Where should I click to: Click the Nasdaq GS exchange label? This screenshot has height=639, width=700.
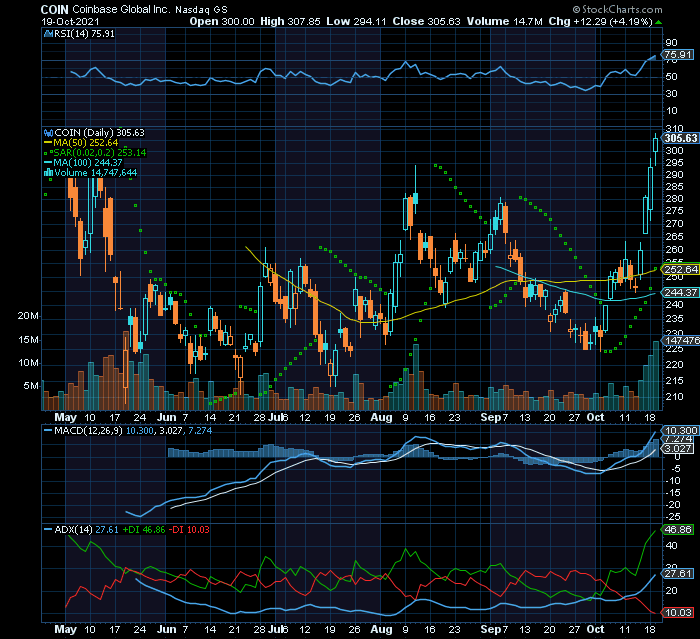coord(201,9)
